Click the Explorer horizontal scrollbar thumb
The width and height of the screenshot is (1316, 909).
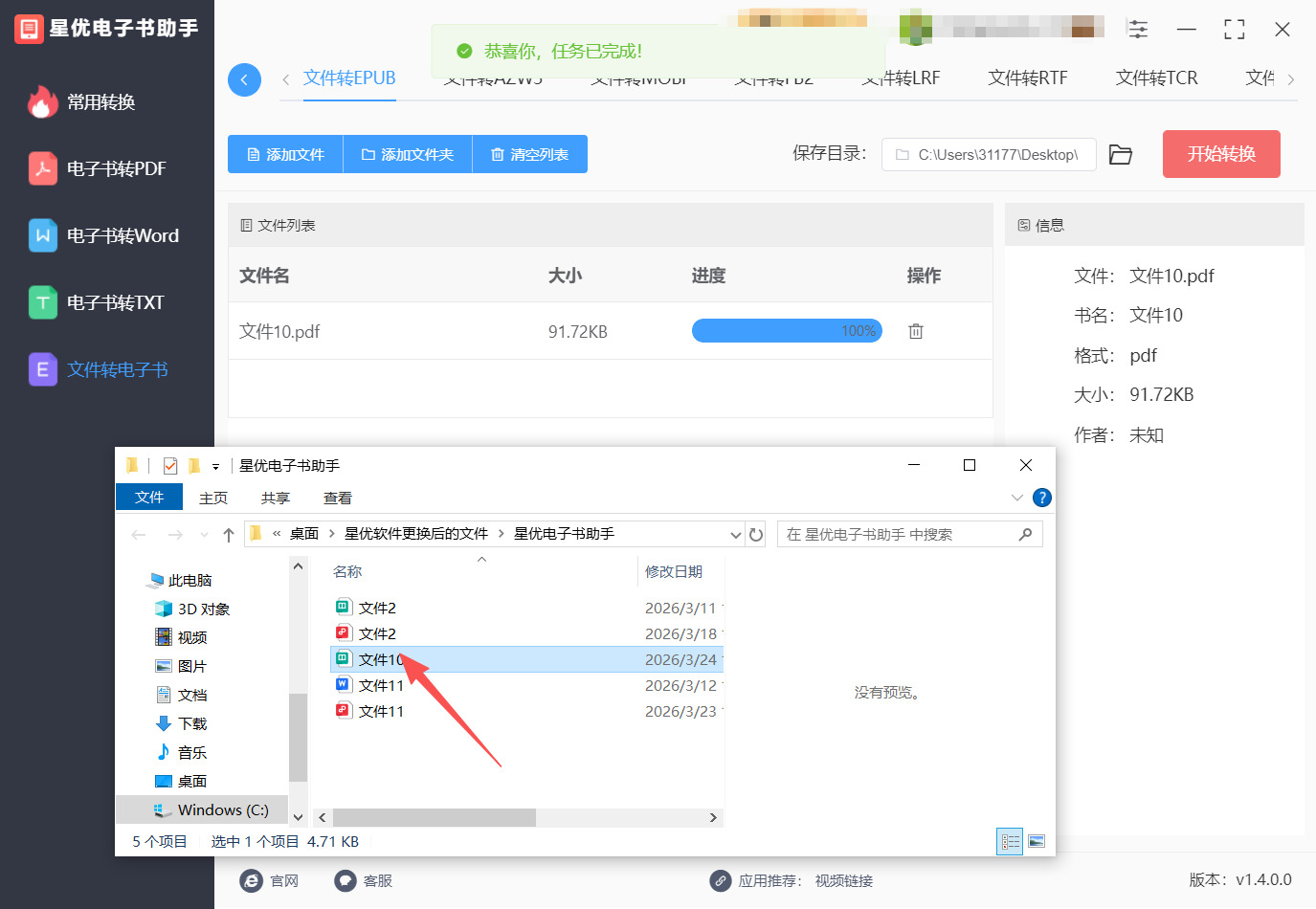coord(435,817)
